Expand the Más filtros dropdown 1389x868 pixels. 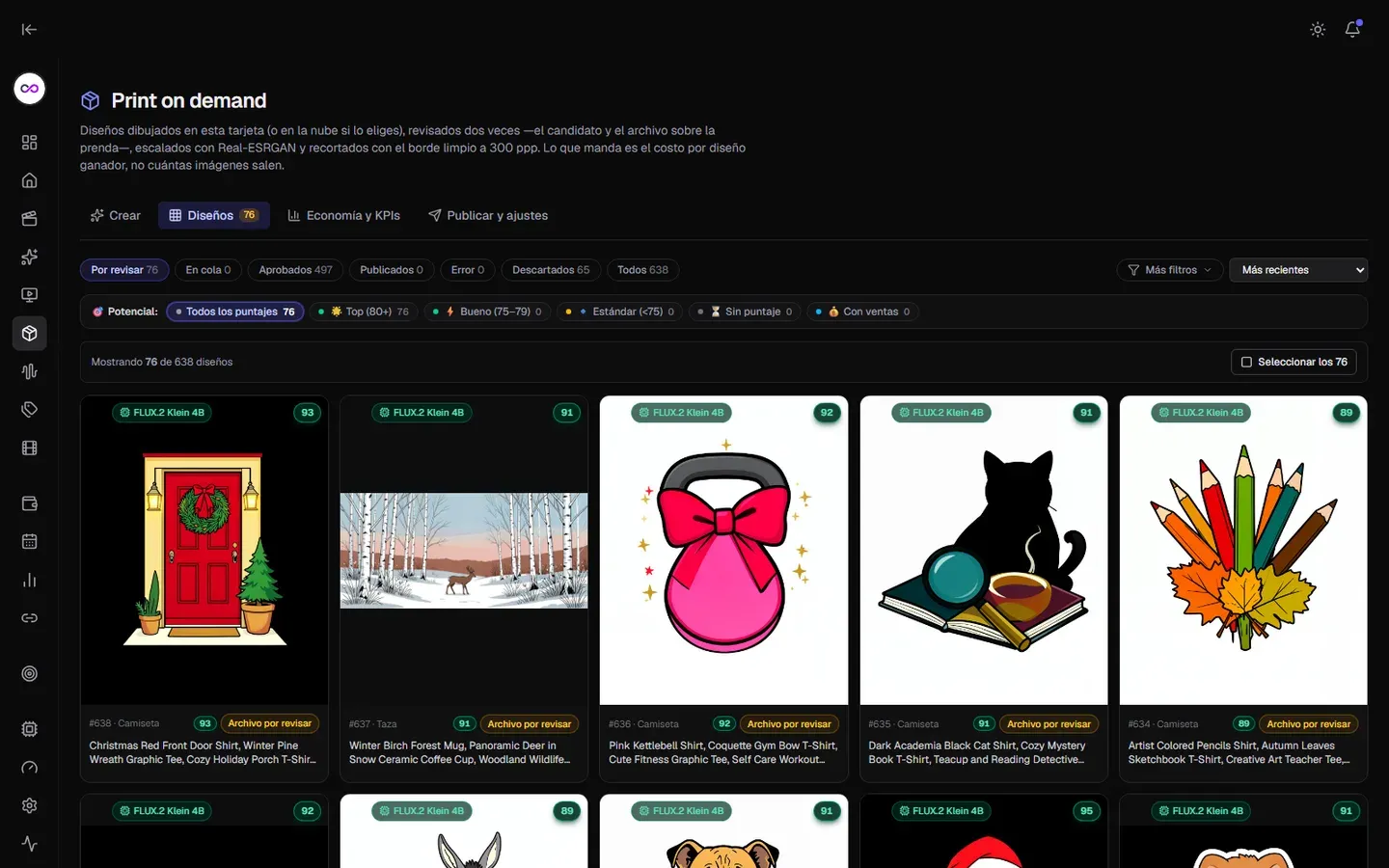pos(1170,270)
